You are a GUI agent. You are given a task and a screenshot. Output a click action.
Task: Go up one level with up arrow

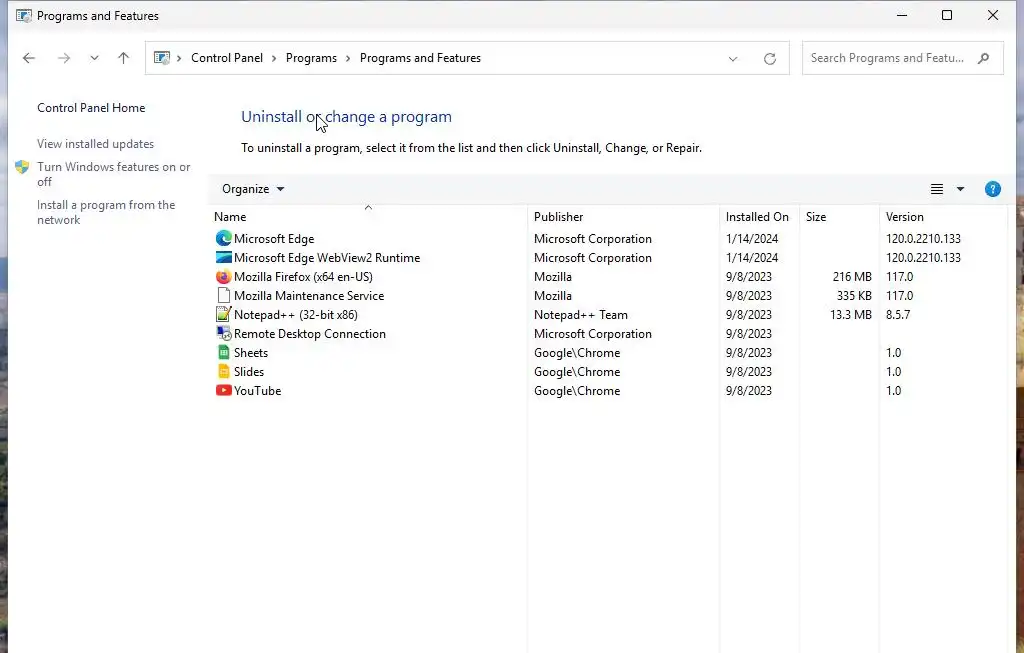pyautogui.click(x=124, y=58)
